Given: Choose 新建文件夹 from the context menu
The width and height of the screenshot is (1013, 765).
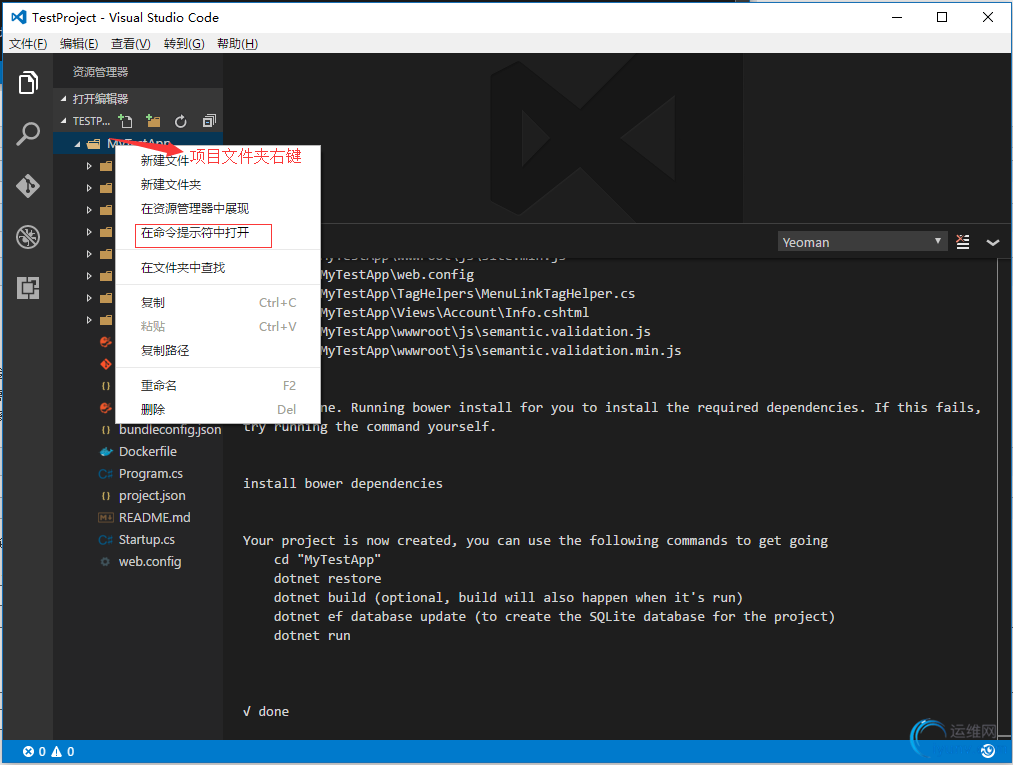Looking at the screenshot, I should pyautogui.click(x=218, y=185).
